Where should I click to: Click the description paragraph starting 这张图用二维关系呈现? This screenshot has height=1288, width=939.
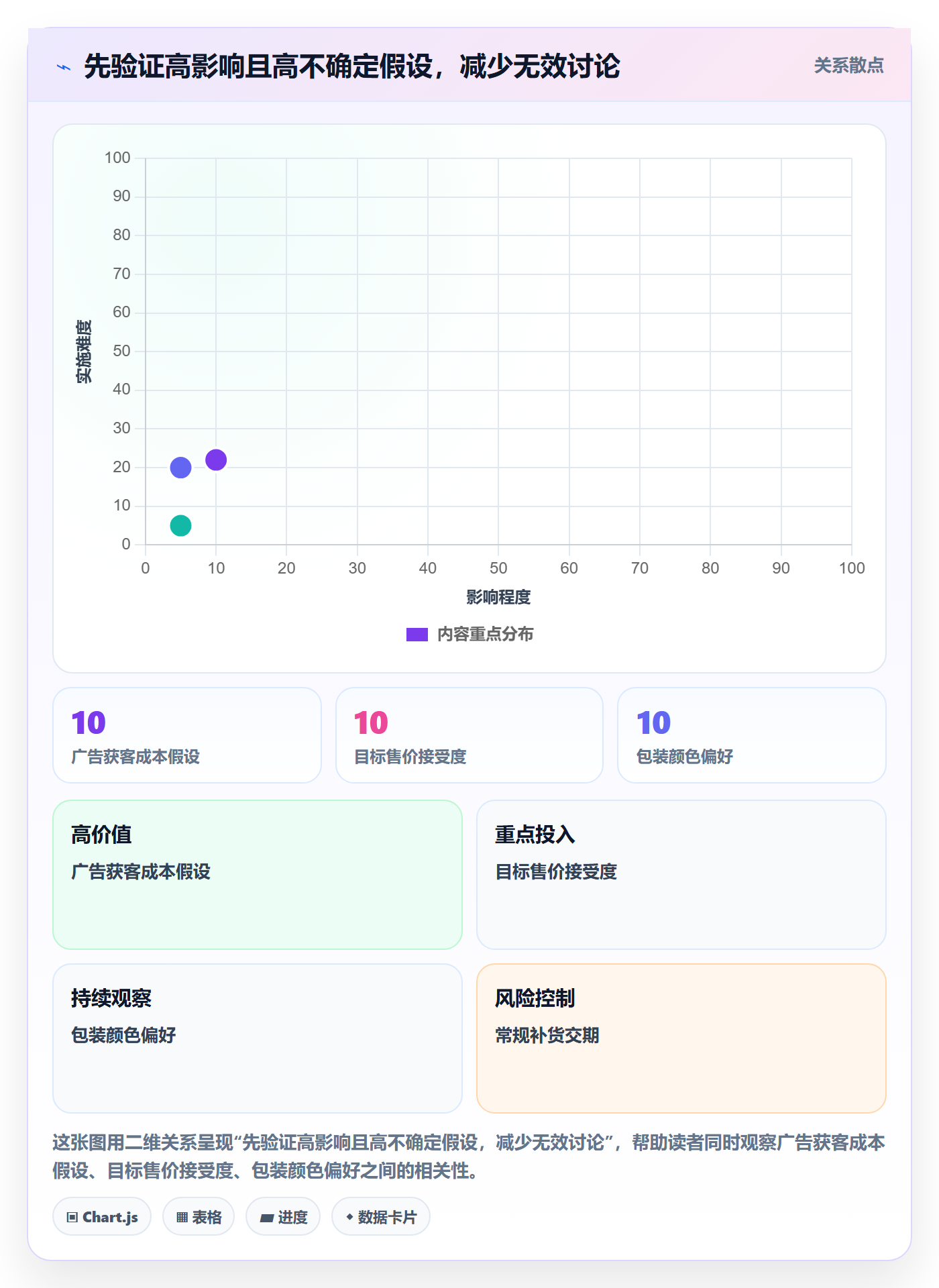(x=469, y=1157)
